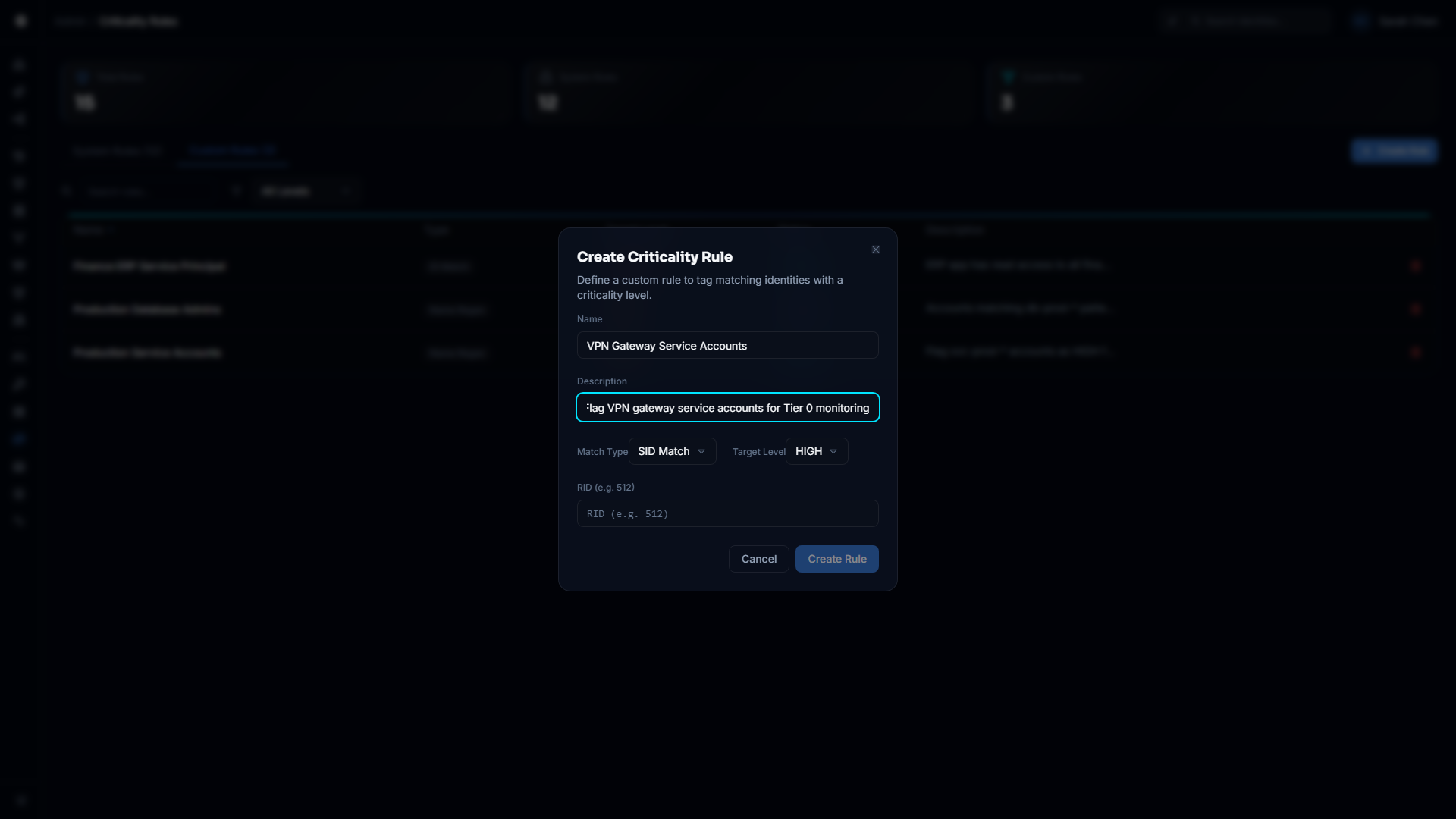Click the green stats card icon for Custom Rules
This screenshot has height=819, width=1456.
1009,76
